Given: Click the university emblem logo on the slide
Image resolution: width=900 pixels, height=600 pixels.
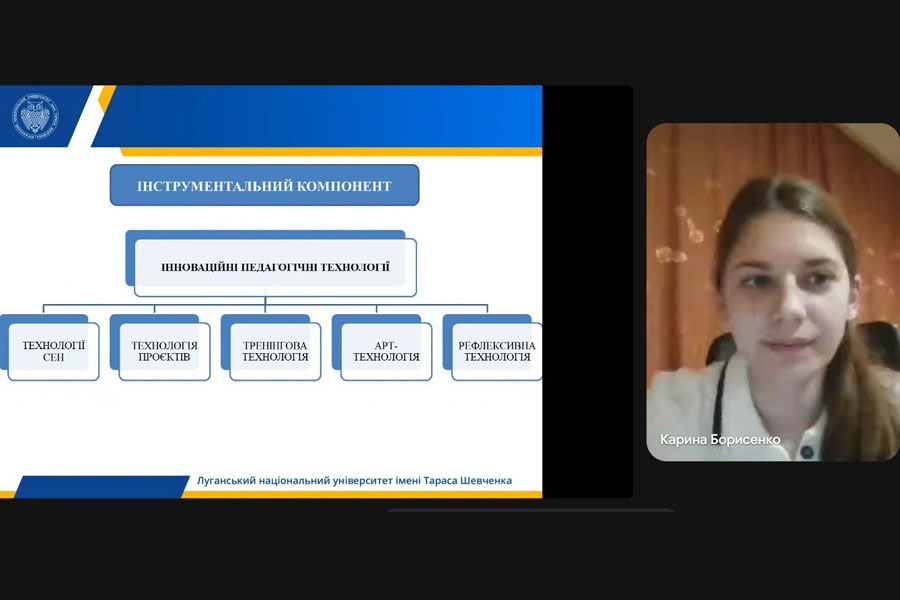Looking at the screenshot, I should (35, 117).
